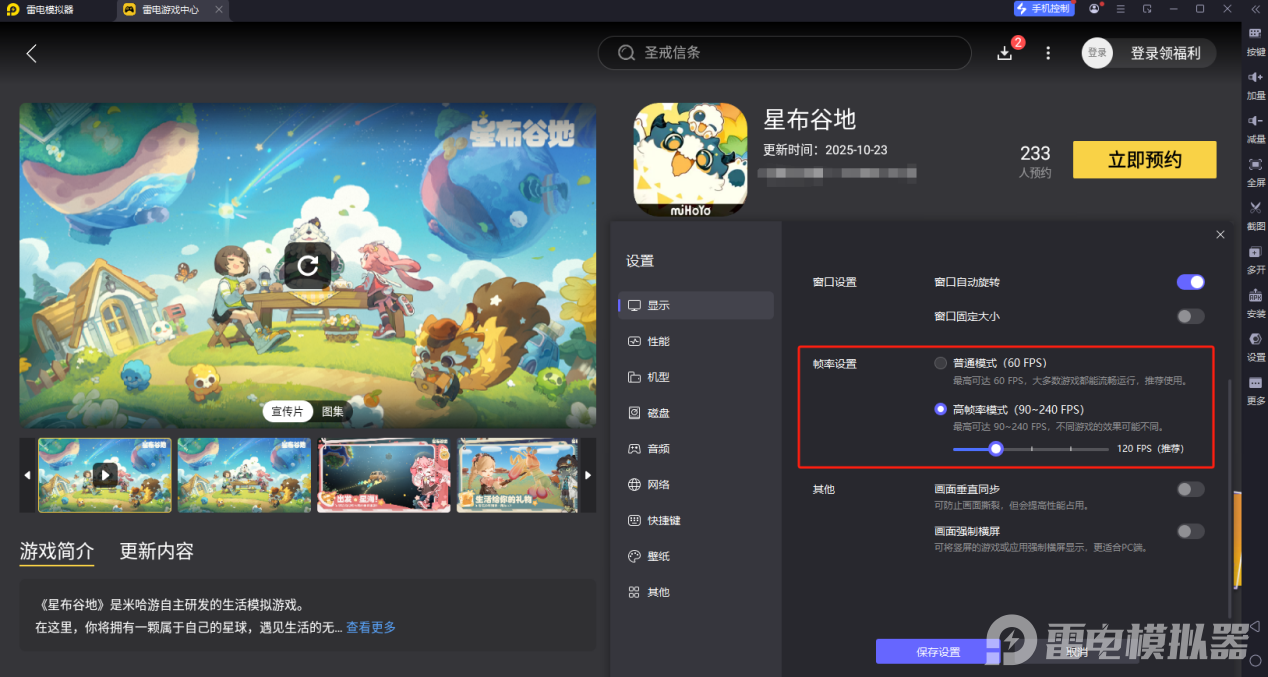Disable the 窗口自动旋转 toggle

point(1190,282)
